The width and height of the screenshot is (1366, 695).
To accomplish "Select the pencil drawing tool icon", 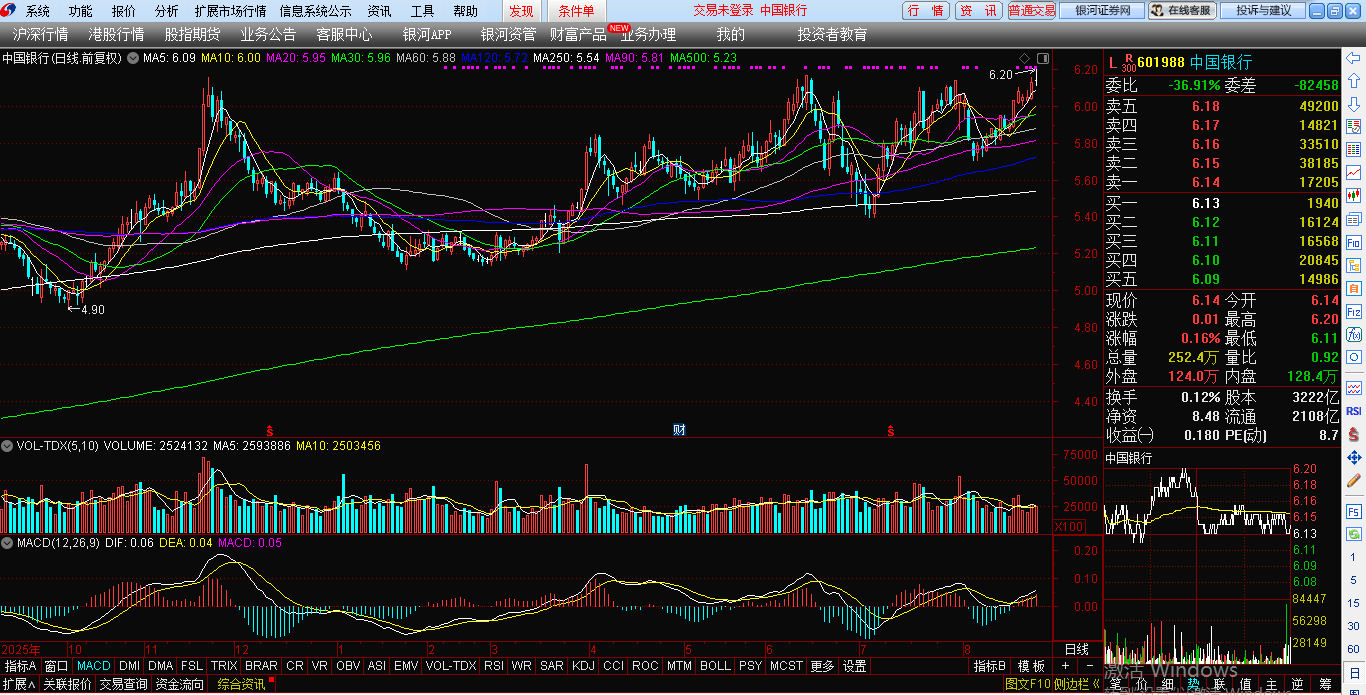I will [1354, 480].
